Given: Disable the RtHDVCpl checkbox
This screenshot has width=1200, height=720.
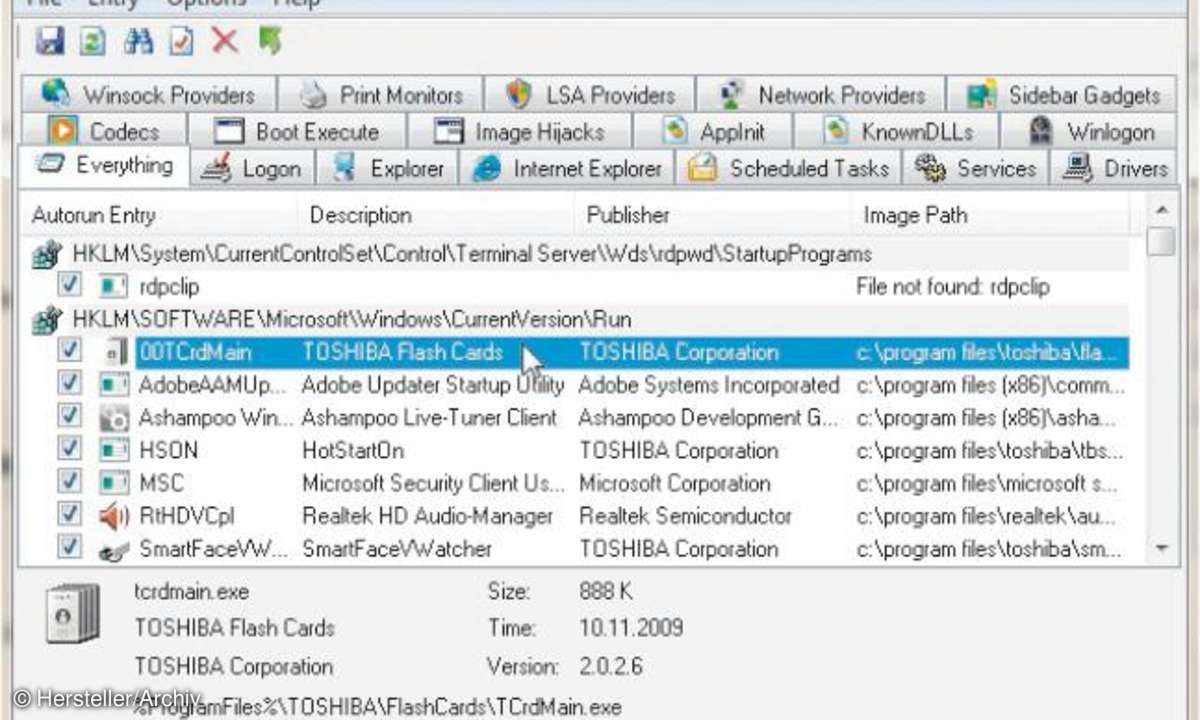Looking at the screenshot, I should pos(69,516).
